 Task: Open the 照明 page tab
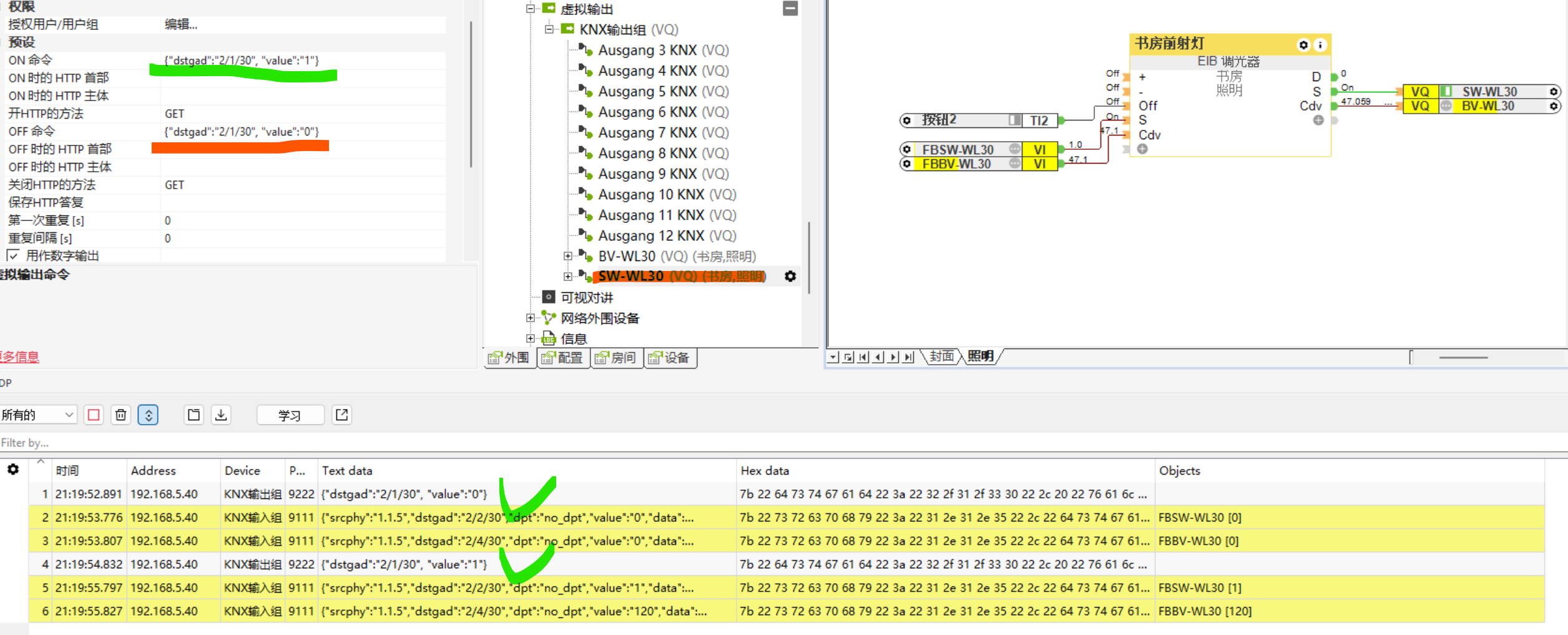(x=981, y=357)
